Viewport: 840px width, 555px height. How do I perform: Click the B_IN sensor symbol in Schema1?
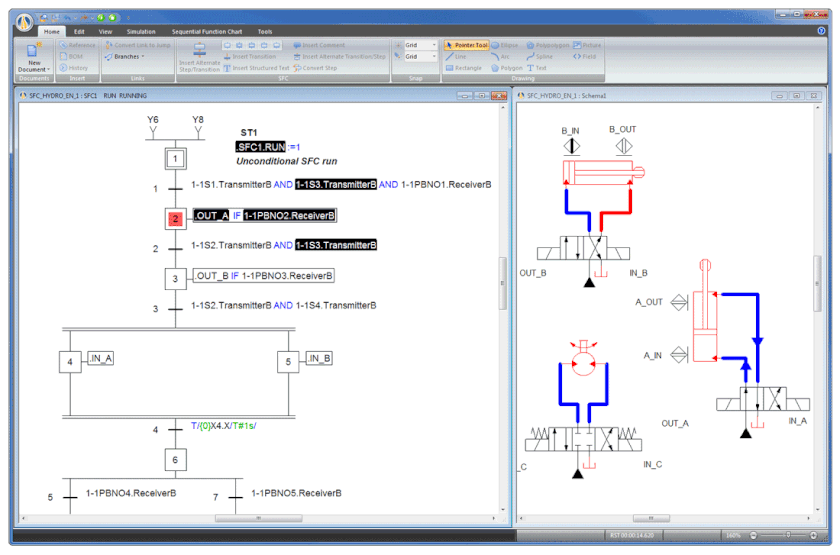pyautogui.click(x=572, y=146)
